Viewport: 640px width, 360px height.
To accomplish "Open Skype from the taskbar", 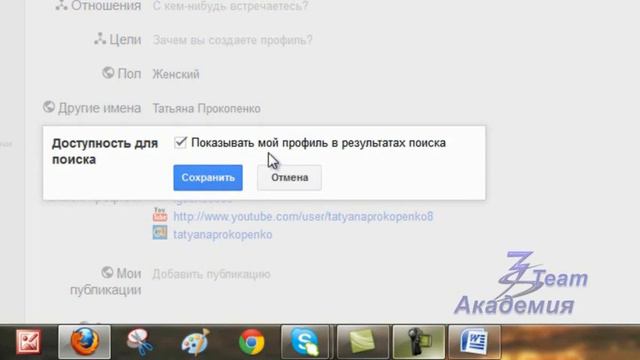I will pos(305,342).
